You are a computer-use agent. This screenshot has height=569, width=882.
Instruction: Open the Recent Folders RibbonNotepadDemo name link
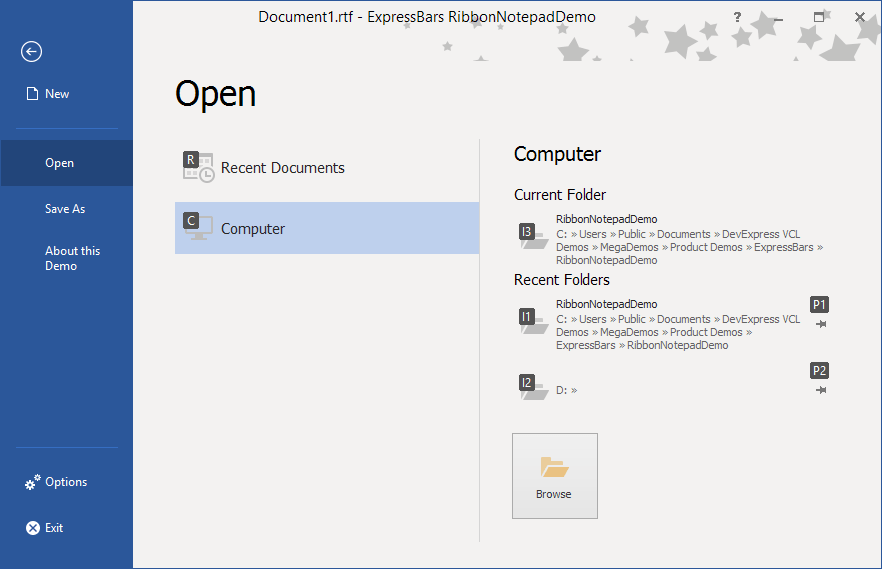606,304
